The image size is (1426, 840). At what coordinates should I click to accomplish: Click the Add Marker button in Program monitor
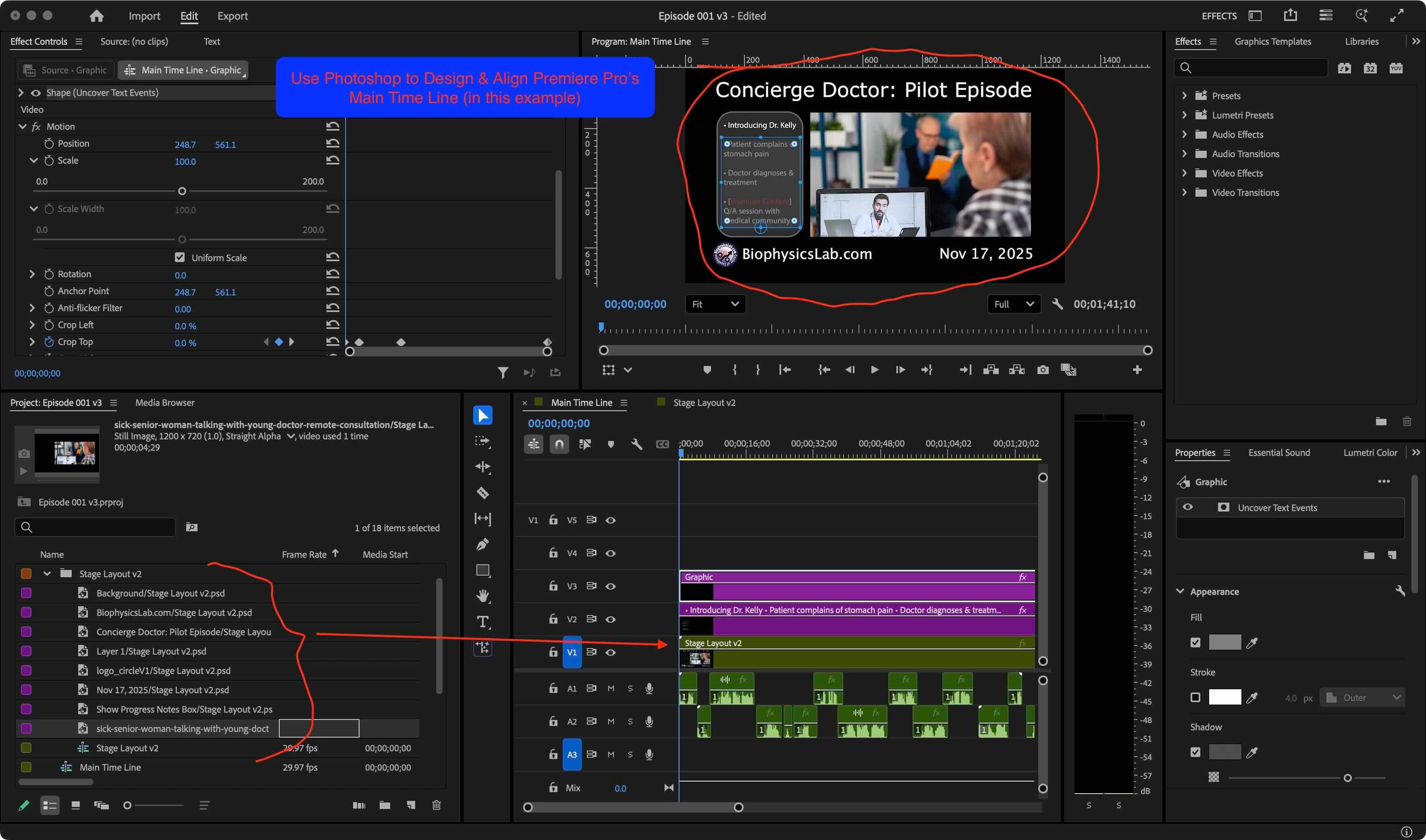707,370
